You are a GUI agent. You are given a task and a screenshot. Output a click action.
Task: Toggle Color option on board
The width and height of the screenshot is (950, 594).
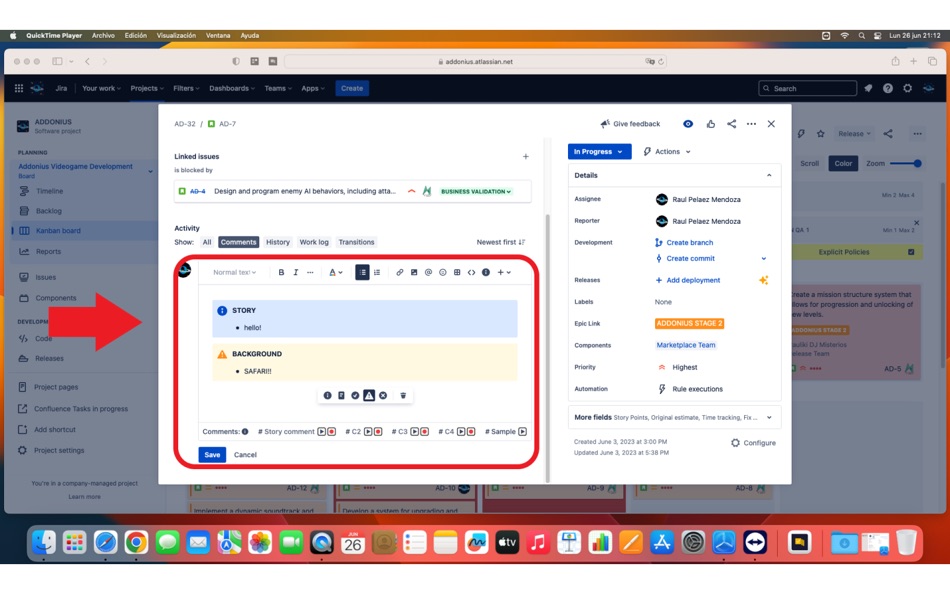pos(843,164)
